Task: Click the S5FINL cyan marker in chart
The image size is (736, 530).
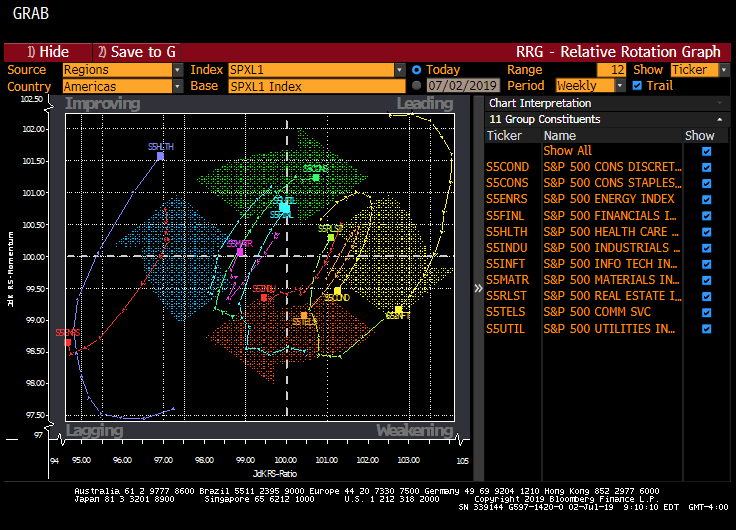Action: coord(284,207)
